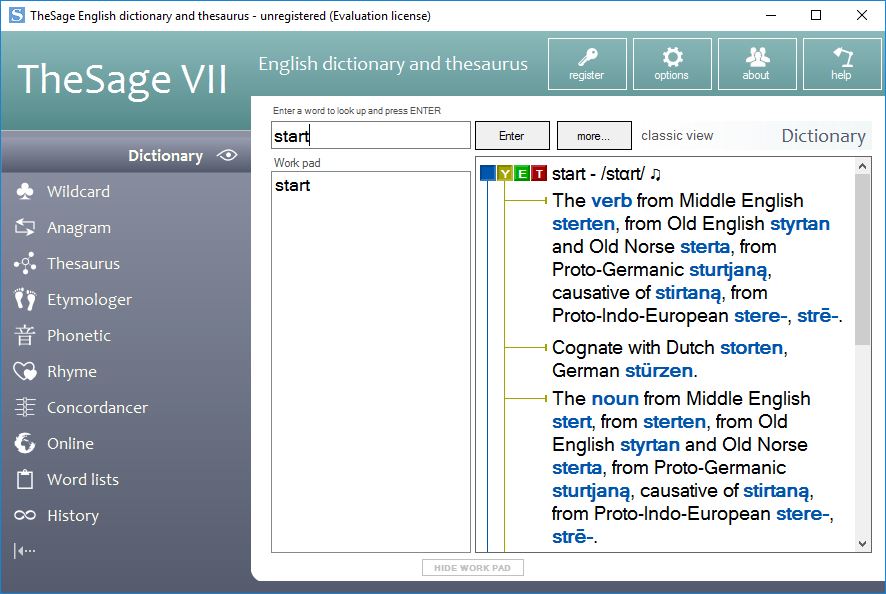Click the Rhyme hearts icon
This screenshot has width=886, height=594.
[x=25, y=371]
